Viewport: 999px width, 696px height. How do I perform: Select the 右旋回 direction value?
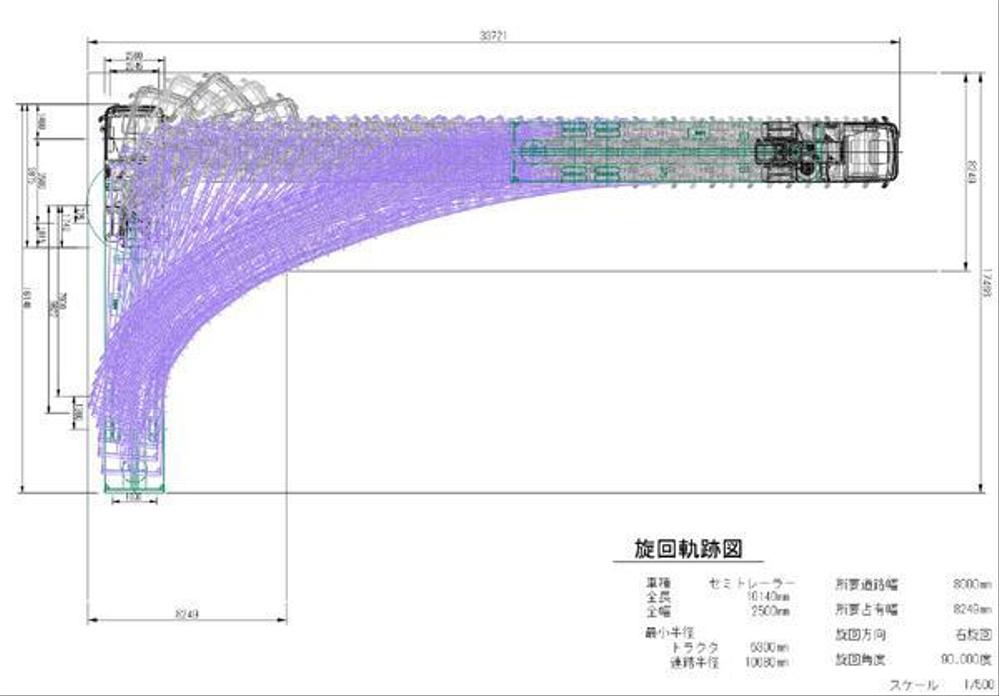[x=975, y=635]
